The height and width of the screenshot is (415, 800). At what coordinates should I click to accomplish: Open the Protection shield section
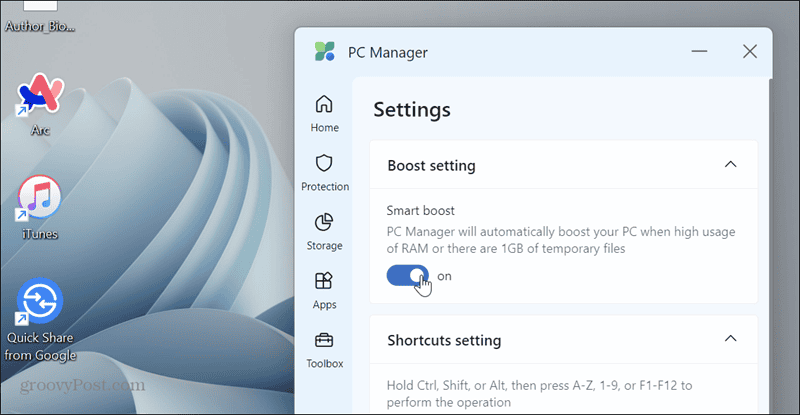tap(324, 173)
